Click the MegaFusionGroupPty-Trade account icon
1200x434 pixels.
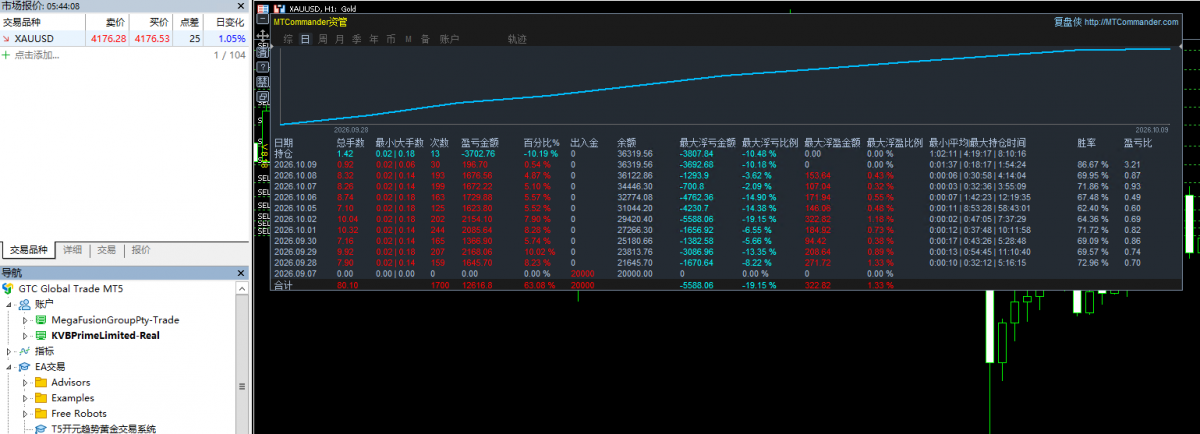click(x=41, y=320)
